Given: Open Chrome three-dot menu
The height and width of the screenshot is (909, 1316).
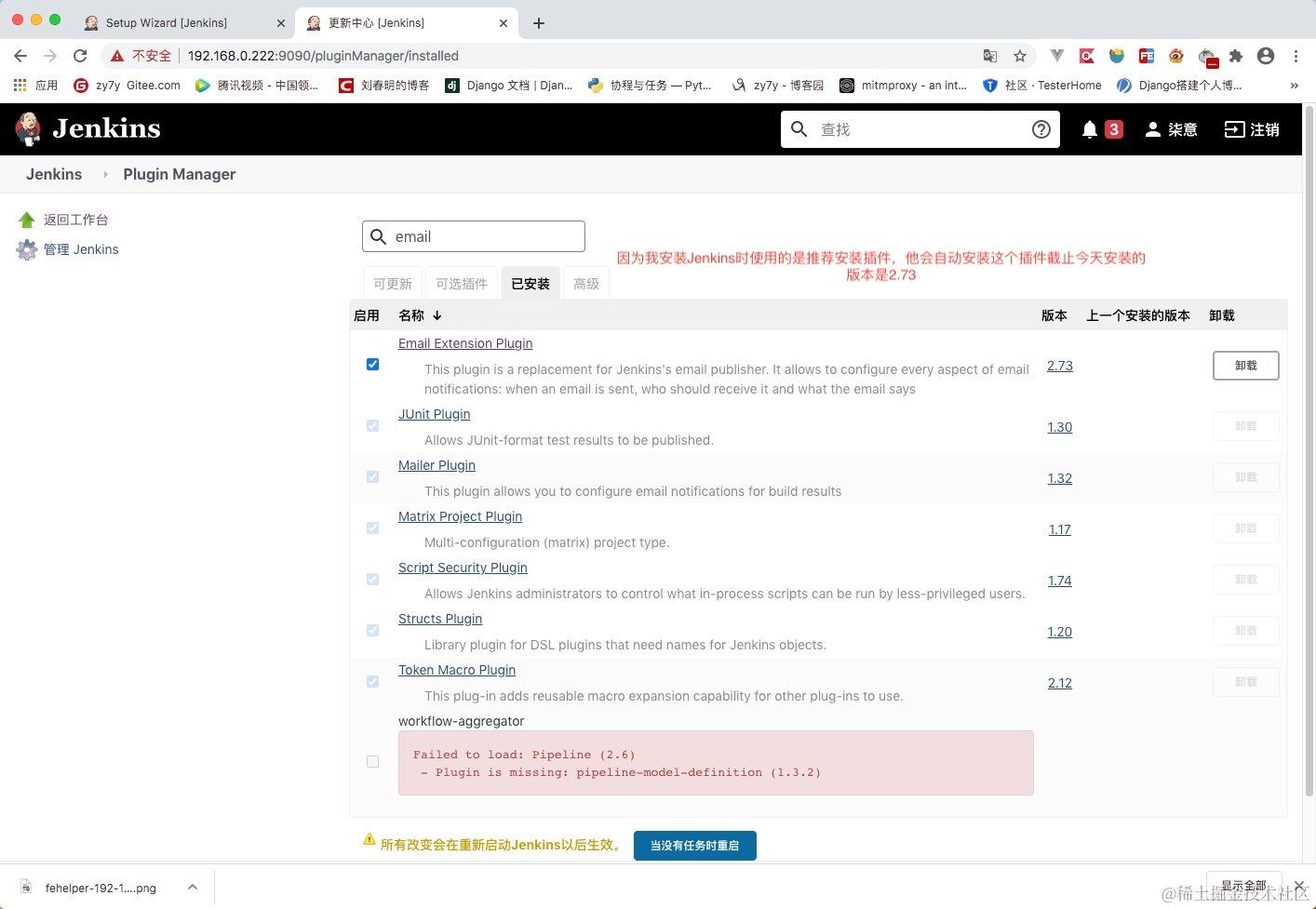Looking at the screenshot, I should click(x=1296, y=56).
